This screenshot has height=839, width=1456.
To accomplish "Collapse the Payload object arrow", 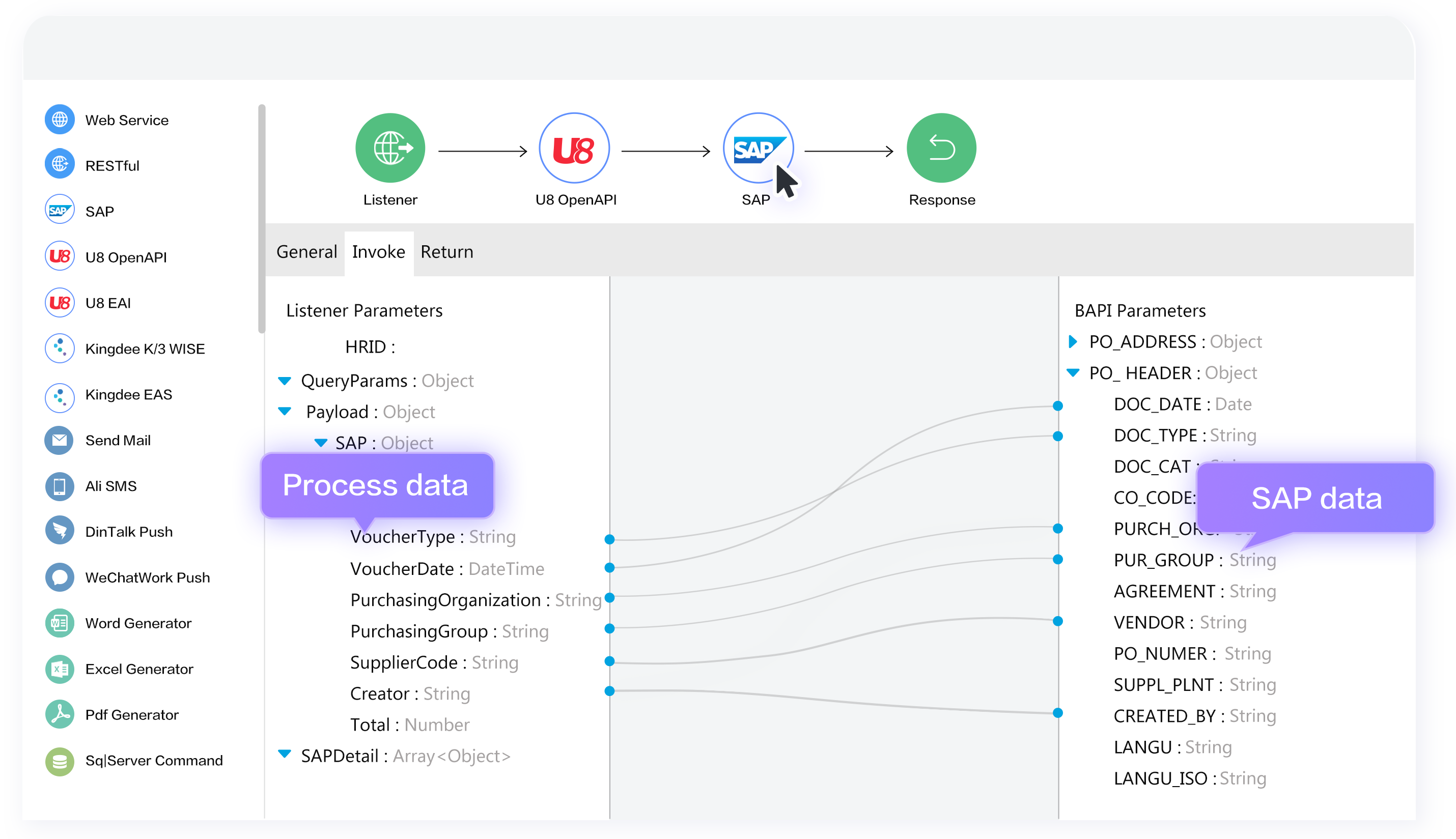I will [x=285, y=411].
